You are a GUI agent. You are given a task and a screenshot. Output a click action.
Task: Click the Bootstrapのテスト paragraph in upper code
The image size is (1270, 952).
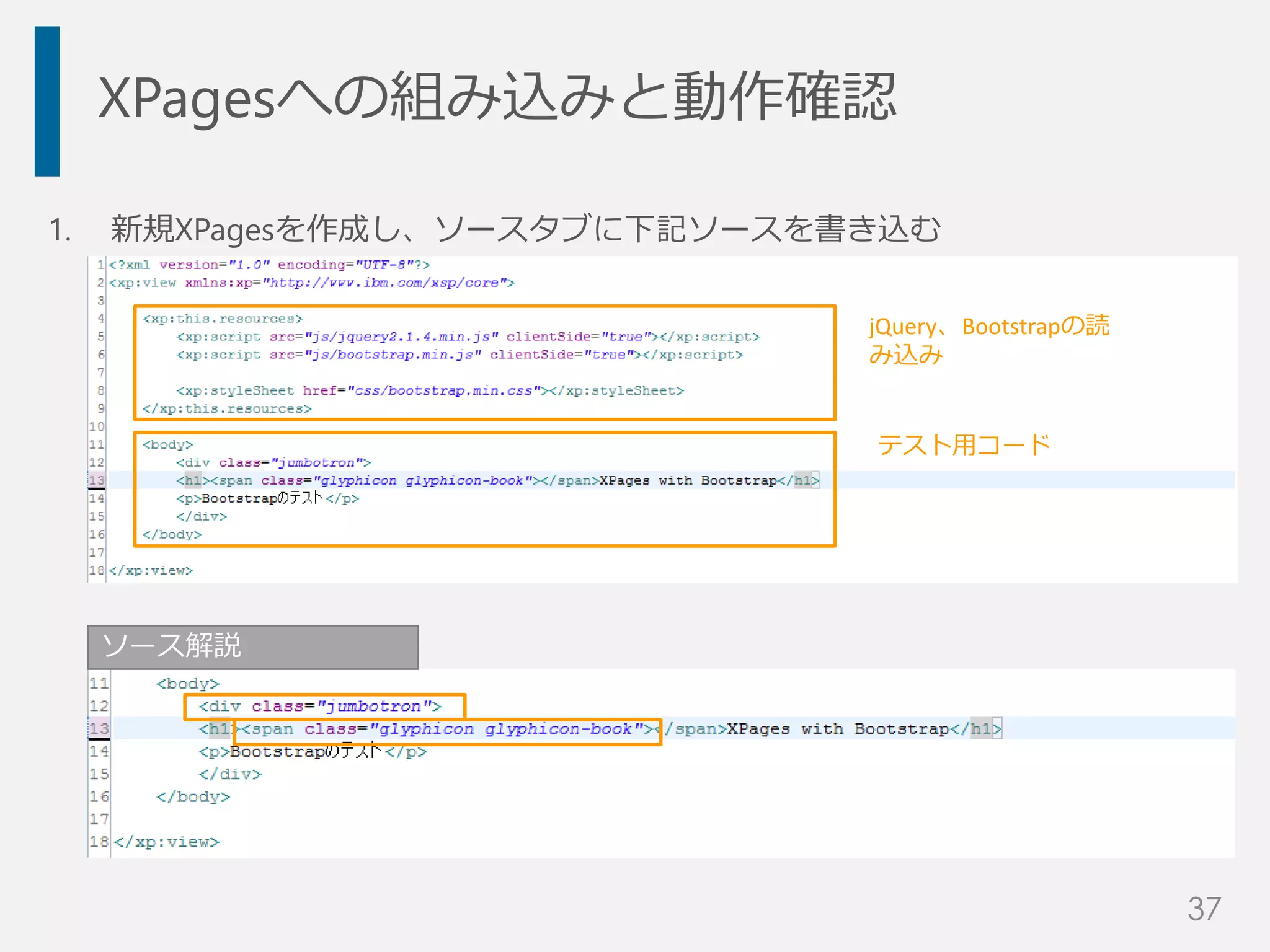[267, 498]
